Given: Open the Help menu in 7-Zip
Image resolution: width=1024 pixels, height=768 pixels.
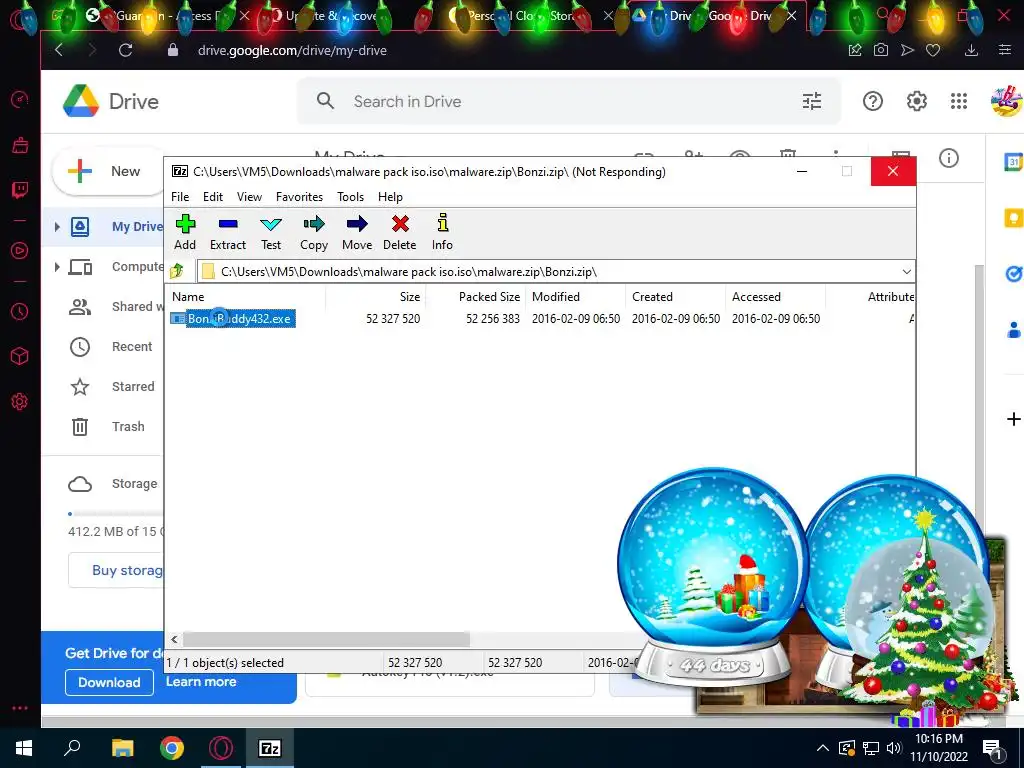Looking at the screenshot, I should click(390, 197).
